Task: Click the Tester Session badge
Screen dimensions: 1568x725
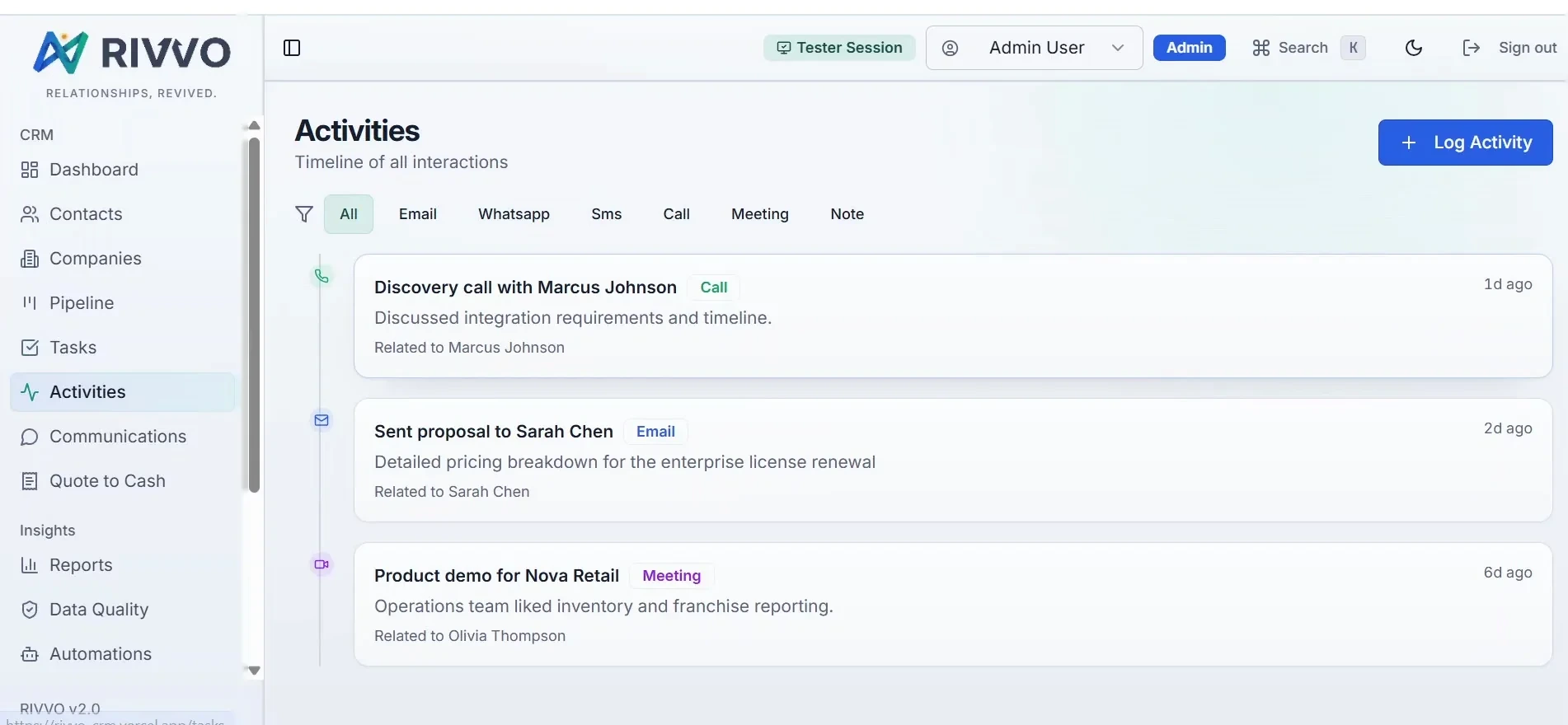Action: (839, 48)
